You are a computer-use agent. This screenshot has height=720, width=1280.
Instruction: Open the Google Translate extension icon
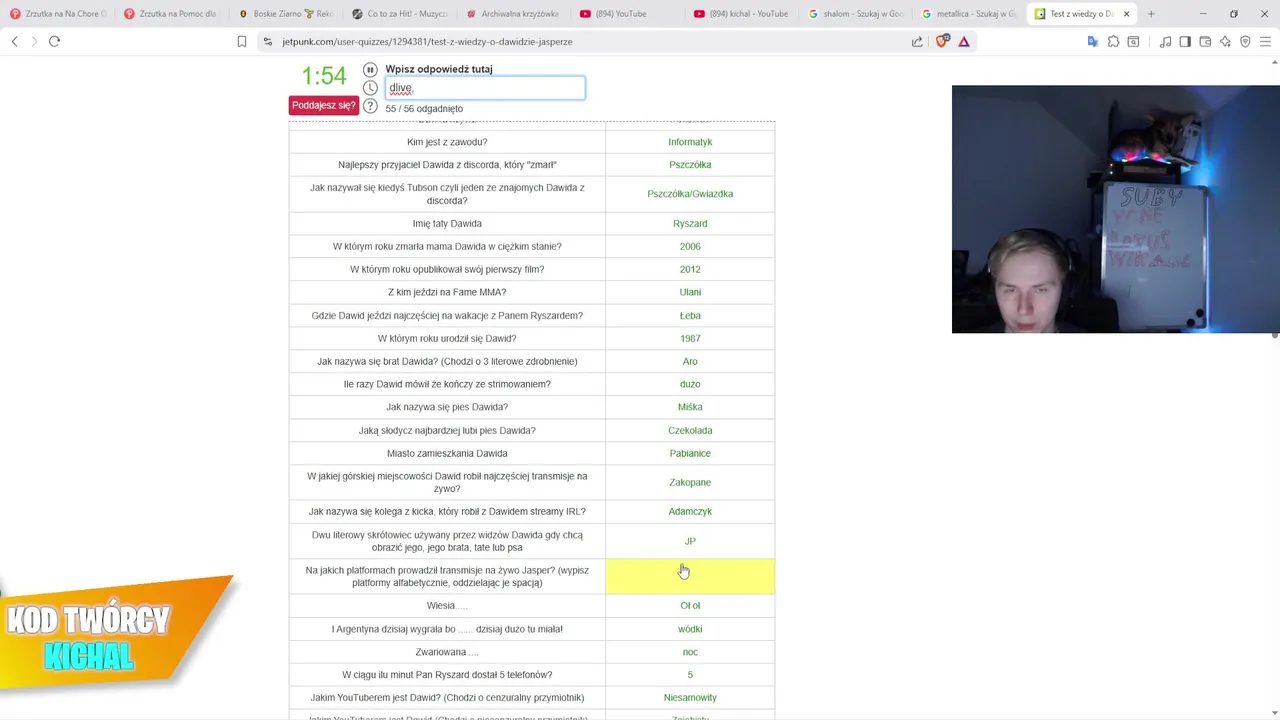[1093, 42]
